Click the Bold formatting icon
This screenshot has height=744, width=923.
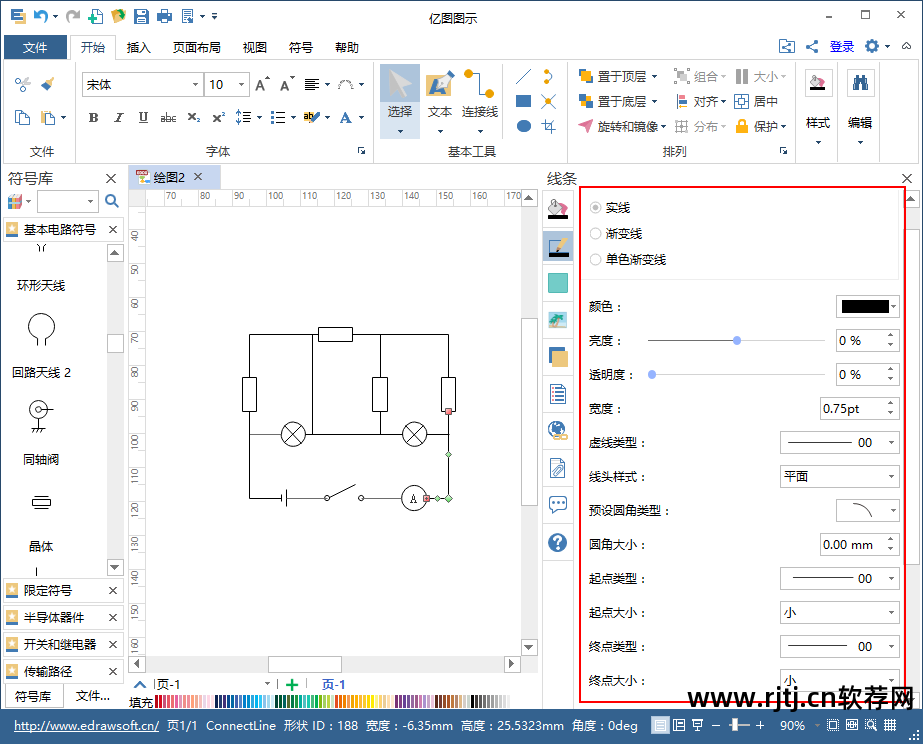point(94,118)
